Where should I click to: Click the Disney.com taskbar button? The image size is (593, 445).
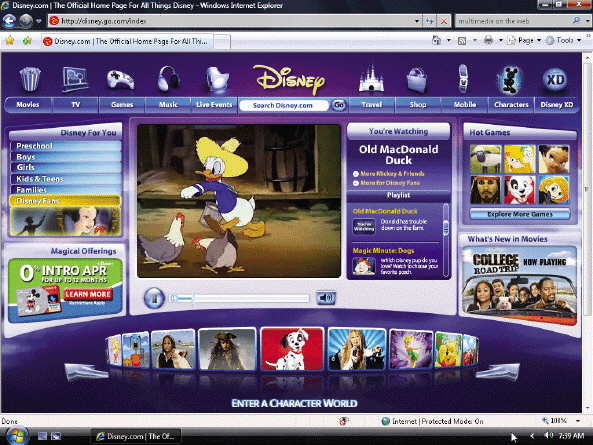point(136,436)
